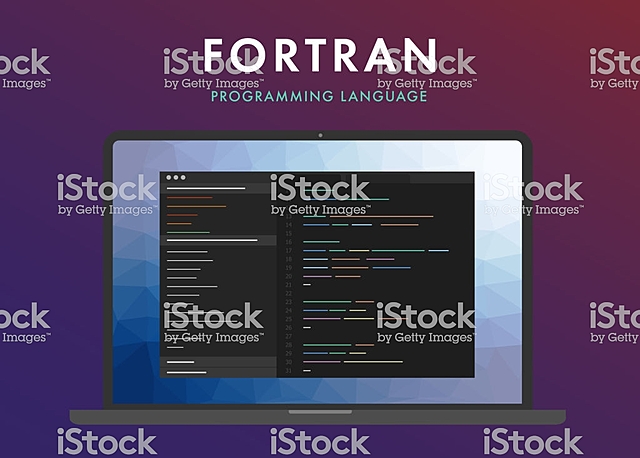Click the third window dot in the editor
Viewport: 640px width, 458px height.
point(183,178)
